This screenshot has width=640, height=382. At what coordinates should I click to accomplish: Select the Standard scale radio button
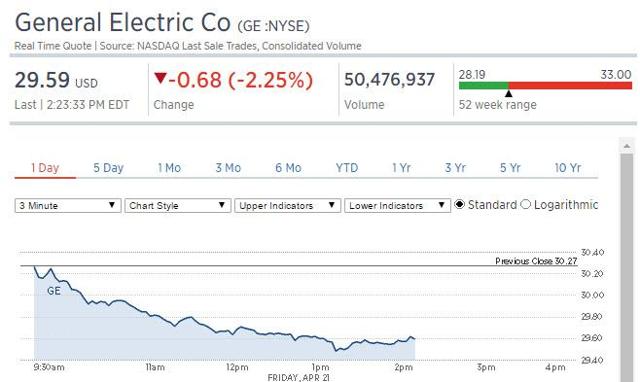tap(459, 204)
